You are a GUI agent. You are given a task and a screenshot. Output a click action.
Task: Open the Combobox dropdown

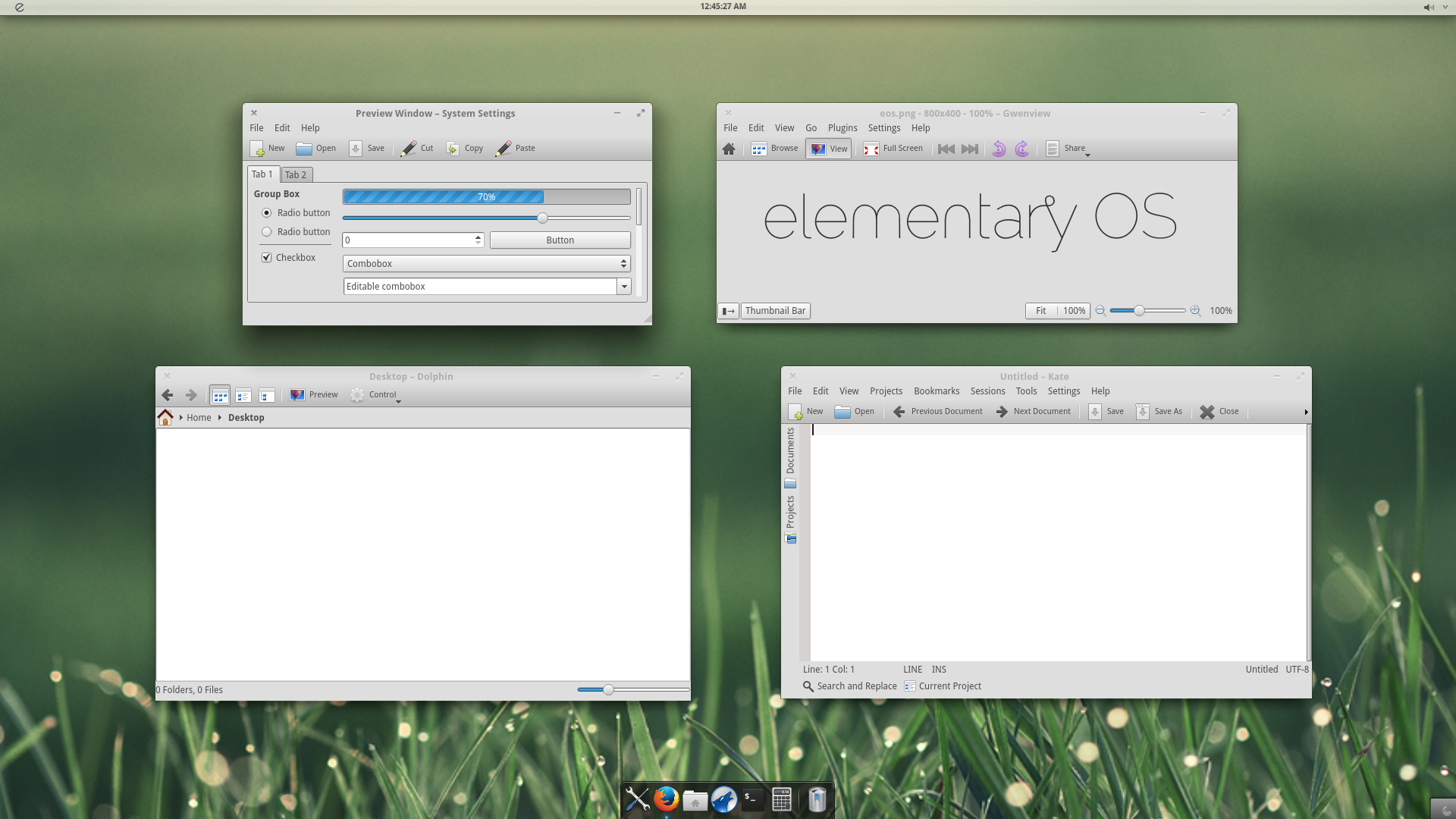(x=486, y=264)
